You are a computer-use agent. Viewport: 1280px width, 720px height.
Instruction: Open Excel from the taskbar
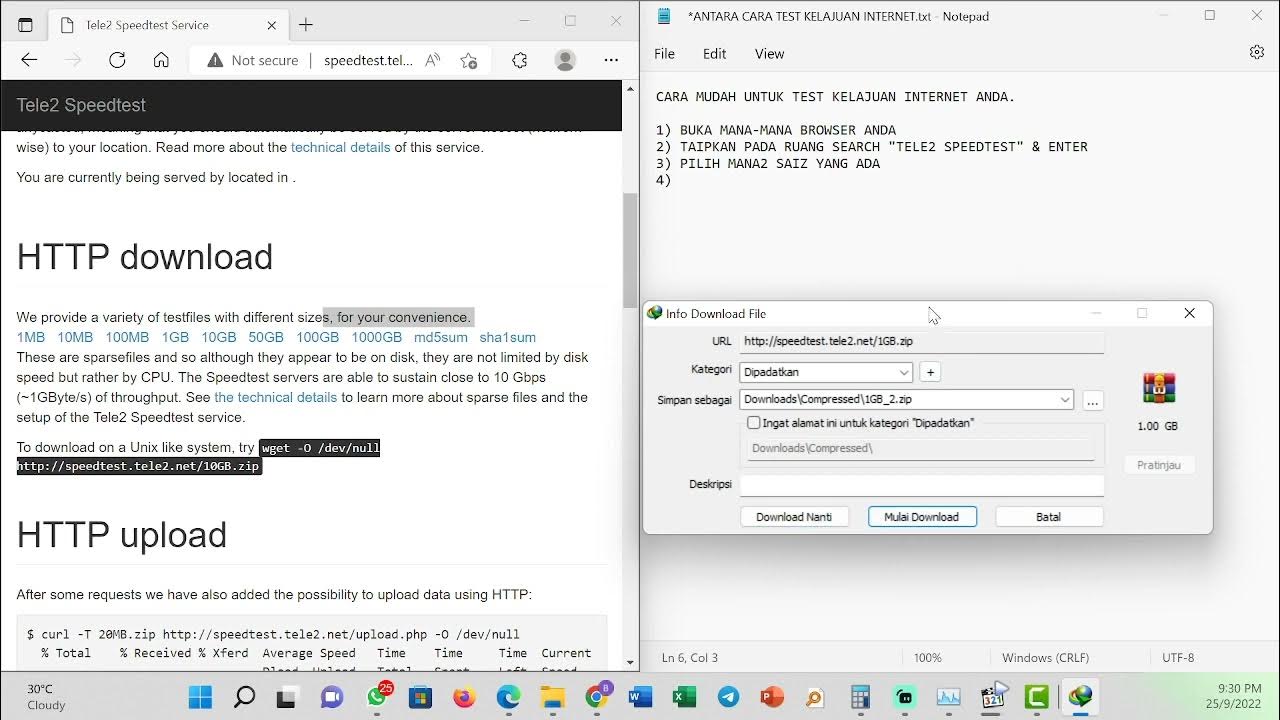click(684, 697)
